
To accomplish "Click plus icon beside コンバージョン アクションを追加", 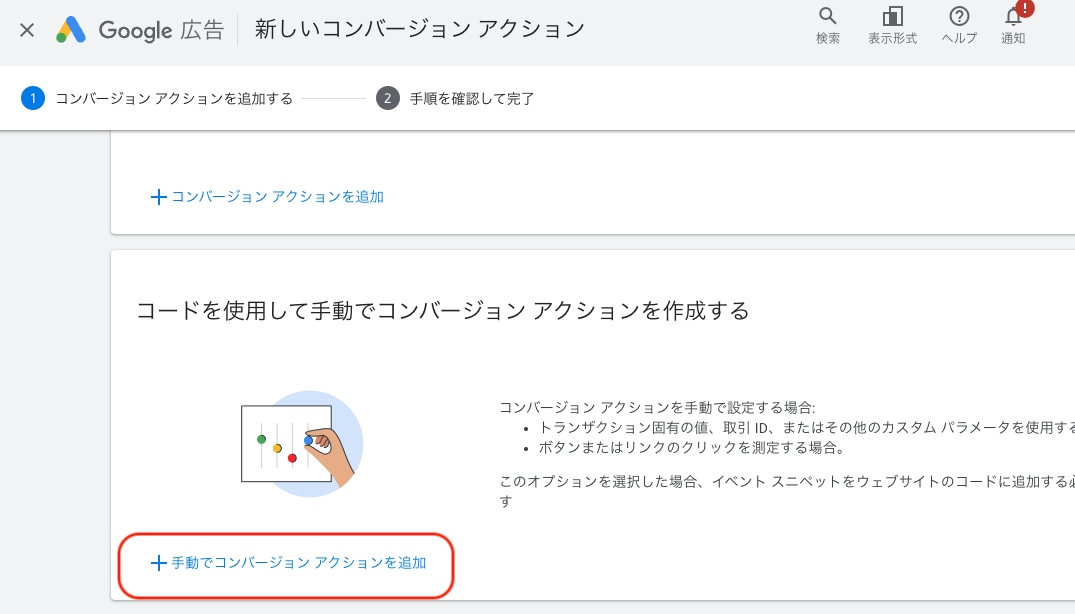I will click(x=158, y=197).
